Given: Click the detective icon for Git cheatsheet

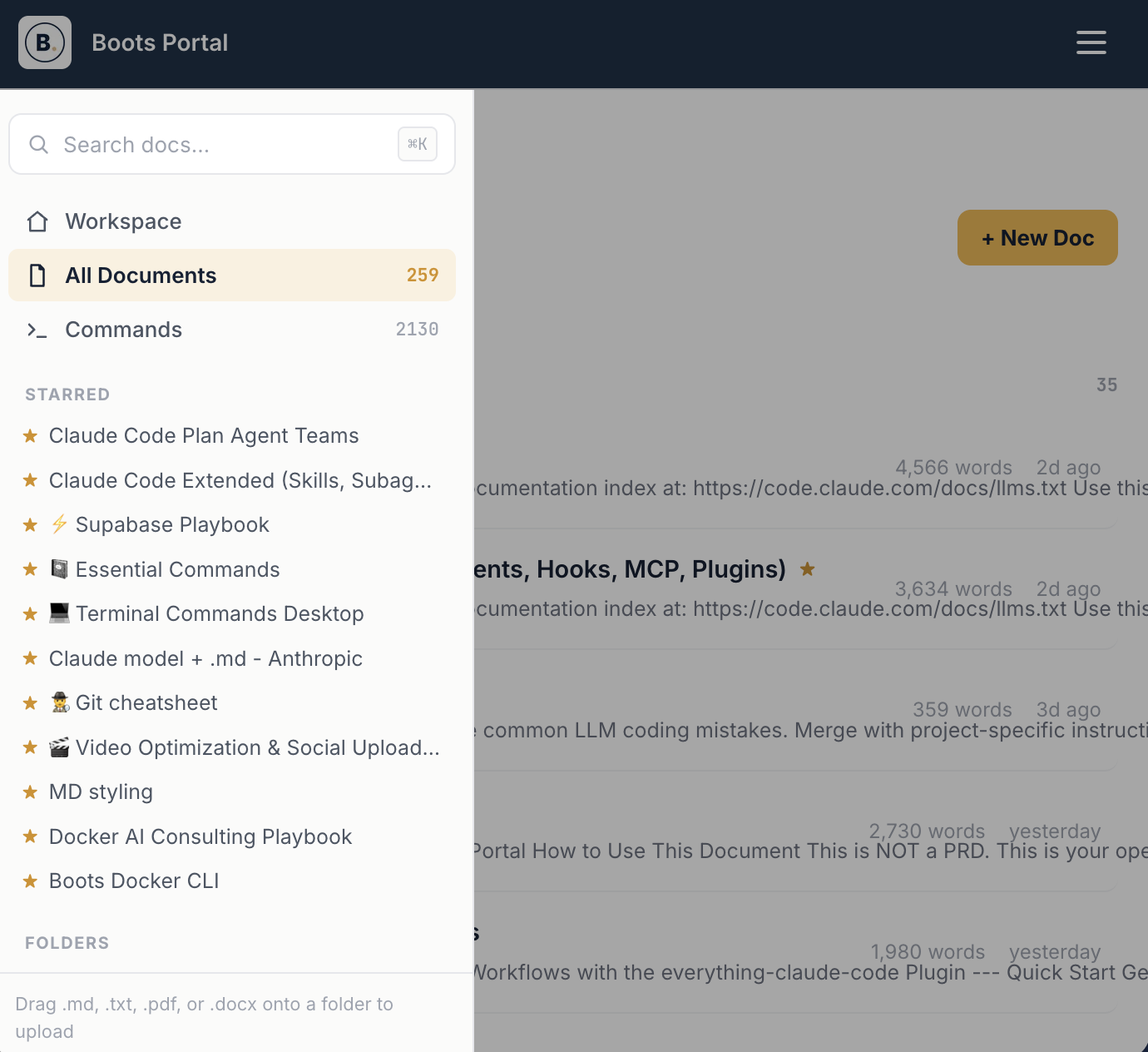Looking at the screenshot, I should pos(59,702).
